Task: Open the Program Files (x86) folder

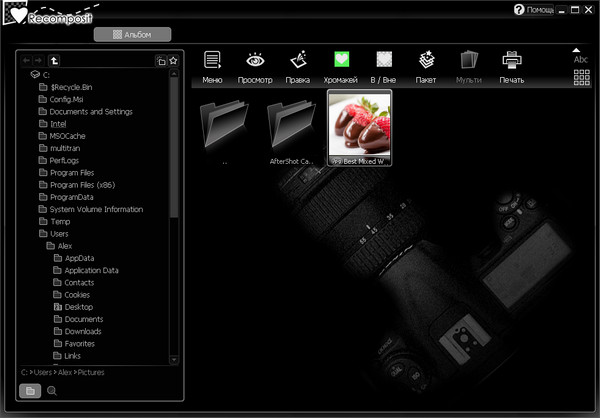Action: [x=77, y=185]
